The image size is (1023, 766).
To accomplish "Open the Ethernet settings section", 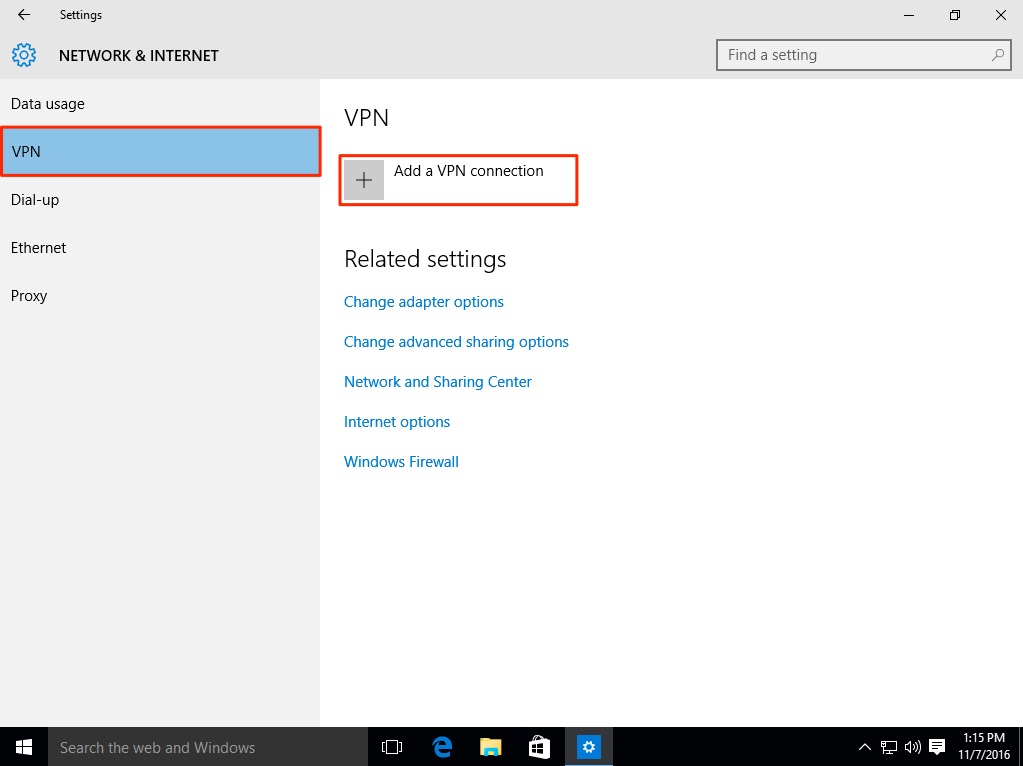I will point(39,248).
